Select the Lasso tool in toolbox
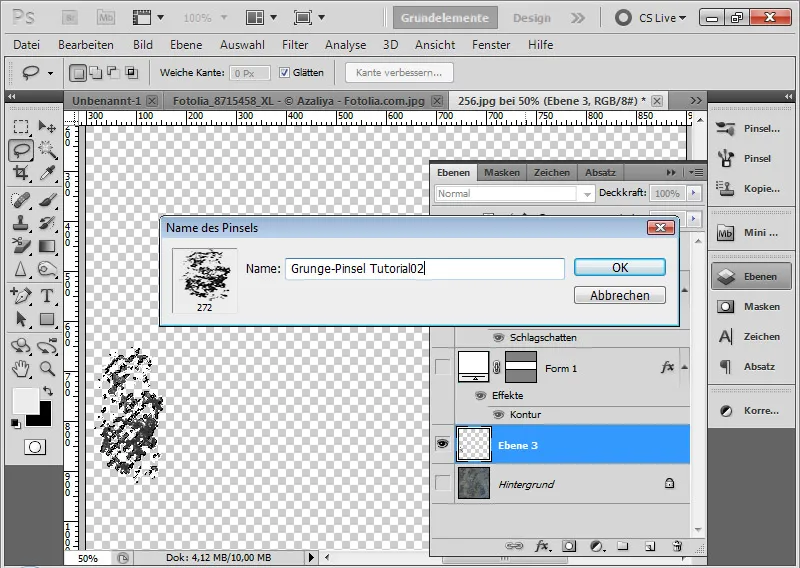The image size is (800, 568). point(21,150)
